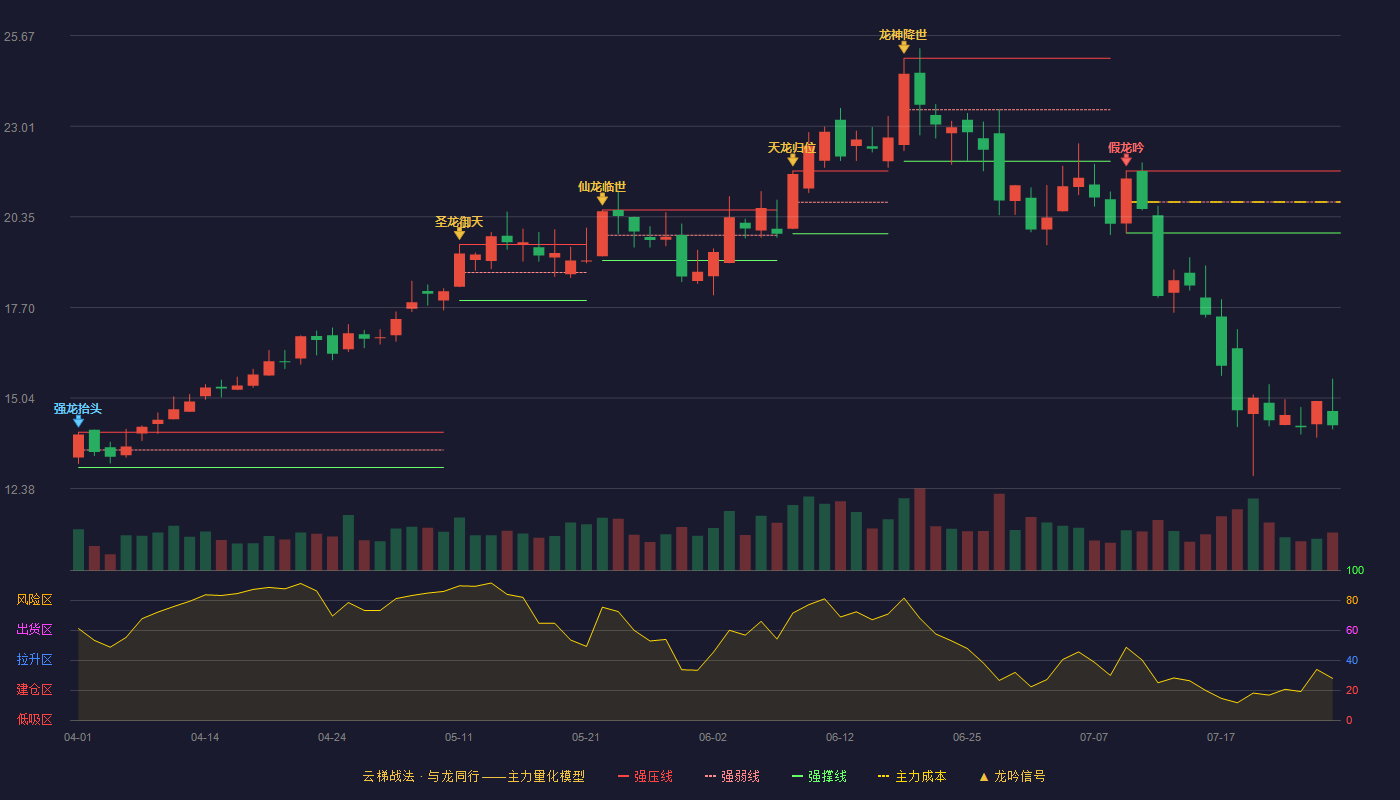Click the 05-21 date label
1400x800 pixels.
tap(586, 737)
